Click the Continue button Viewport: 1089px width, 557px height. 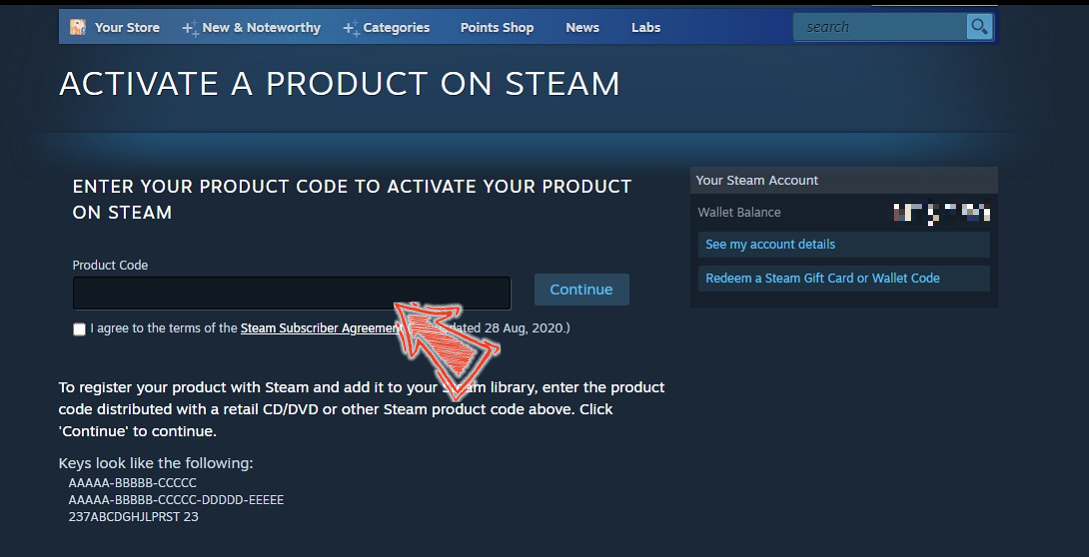point(581,290)
